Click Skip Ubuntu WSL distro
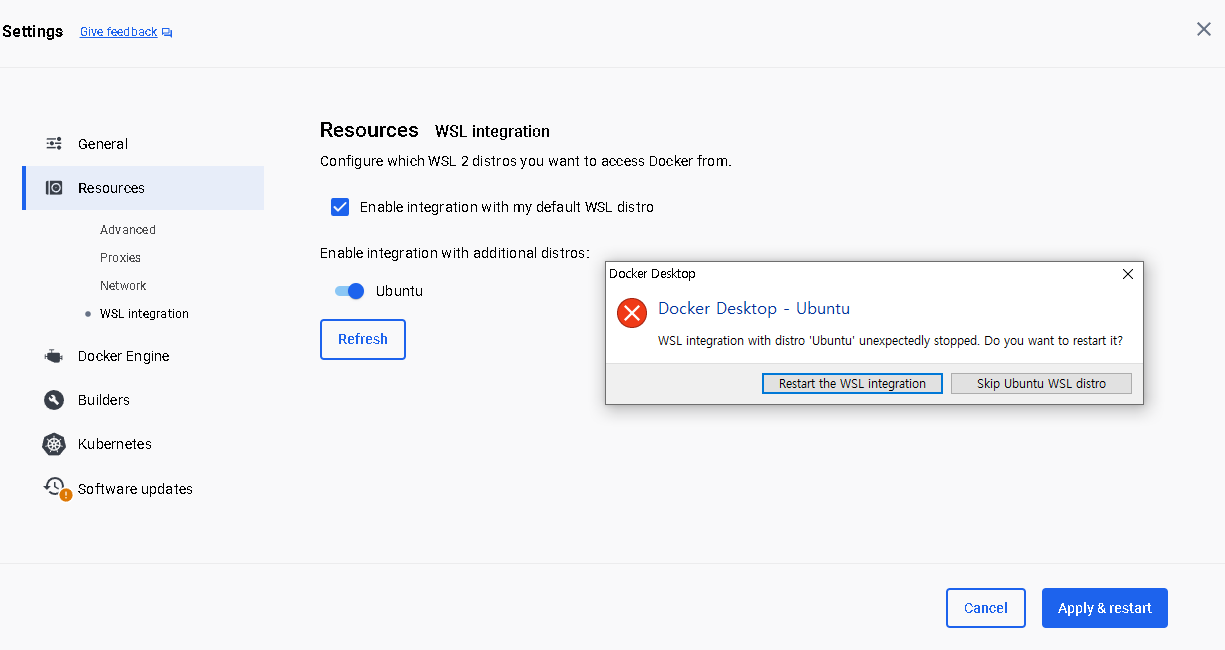 1041,383
